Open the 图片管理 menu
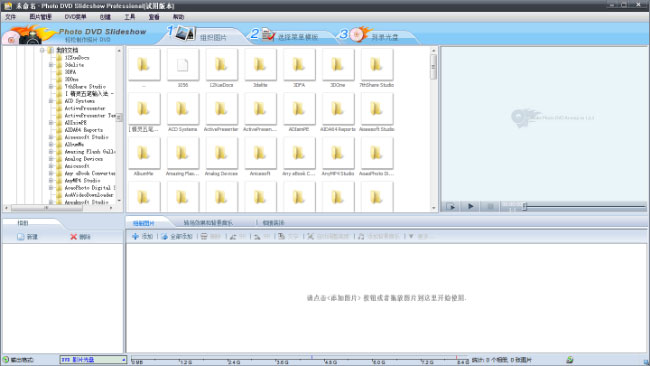 click(40, 17)
